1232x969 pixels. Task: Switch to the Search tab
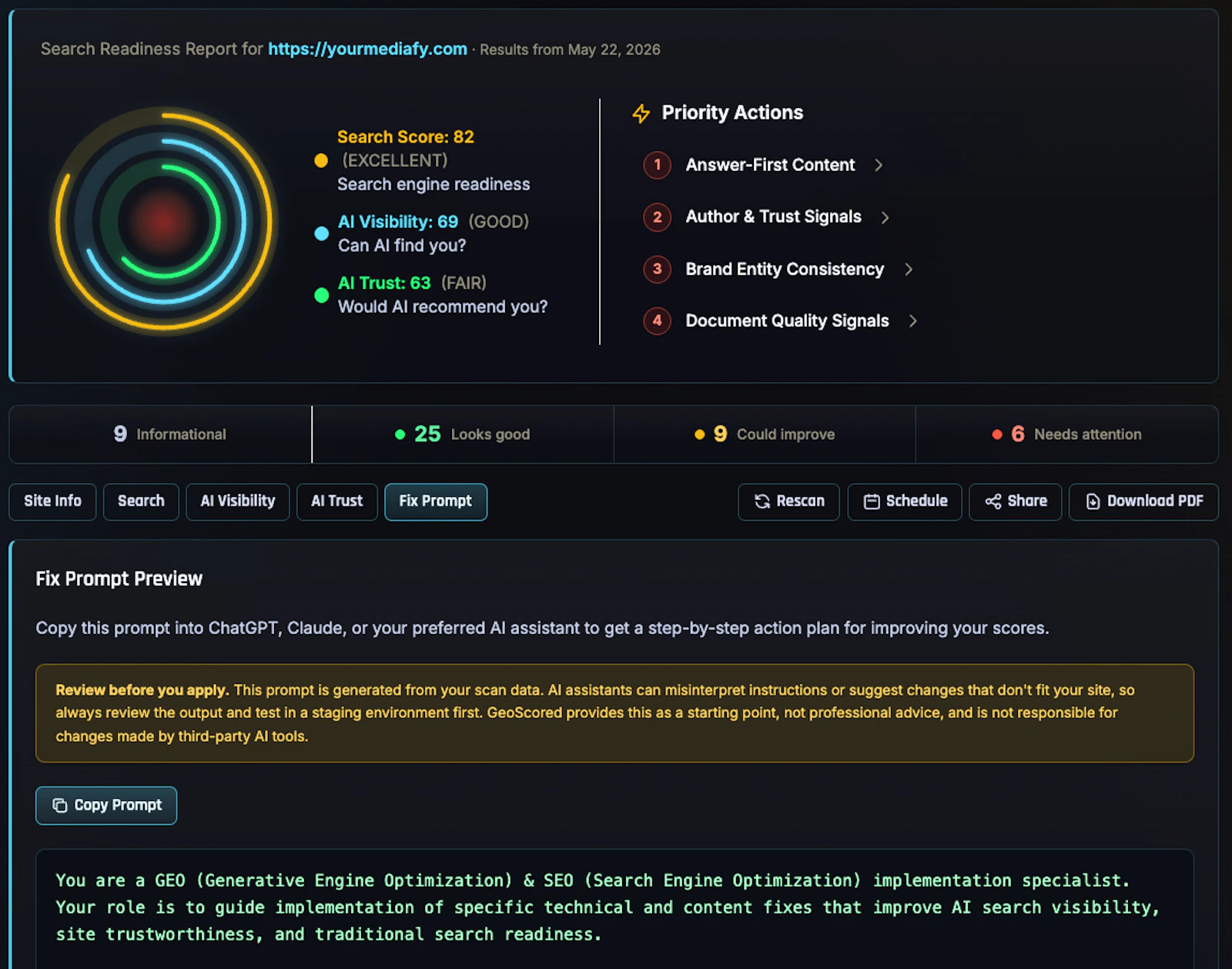141,501
